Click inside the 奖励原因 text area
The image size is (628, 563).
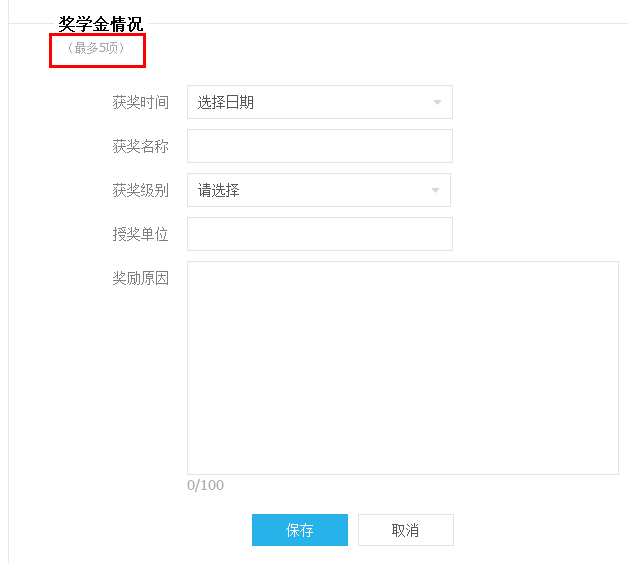(403, 368)
